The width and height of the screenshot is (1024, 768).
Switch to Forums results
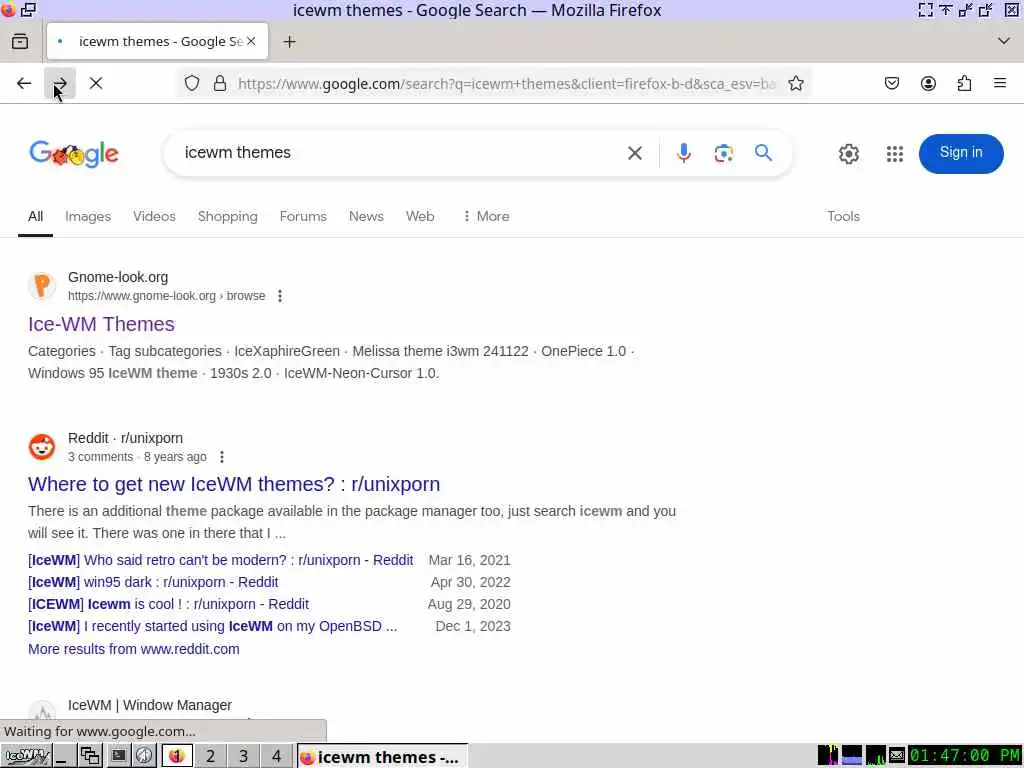pos(303,216)
